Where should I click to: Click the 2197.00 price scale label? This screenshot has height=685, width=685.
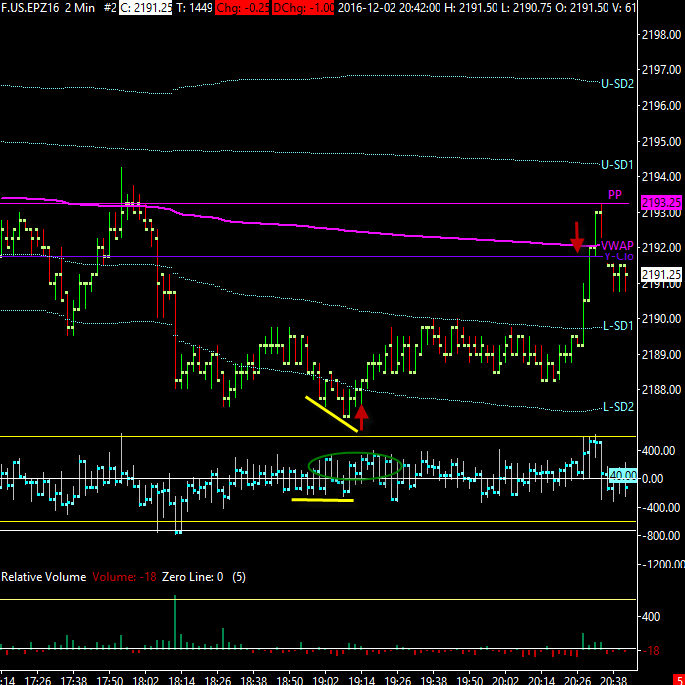[661, 69]
